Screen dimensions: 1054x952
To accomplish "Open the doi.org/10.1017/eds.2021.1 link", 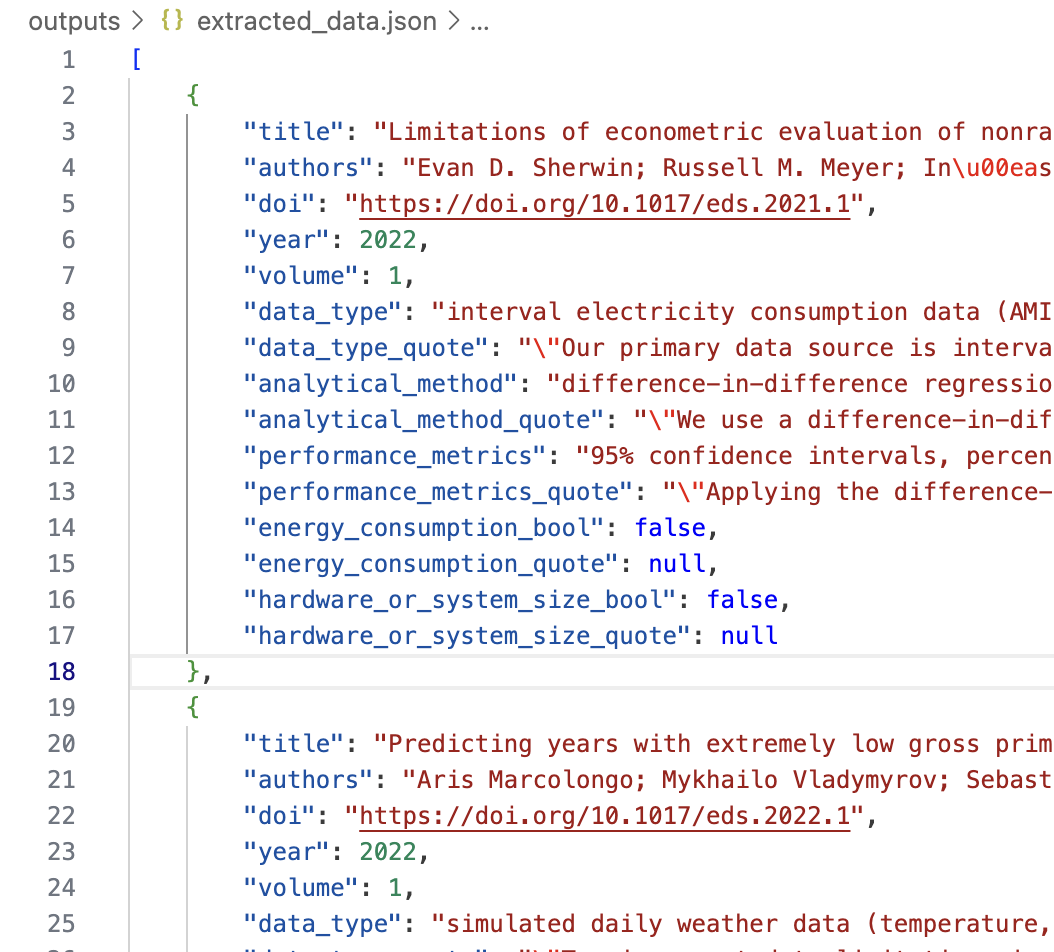I will click(604, 204).
